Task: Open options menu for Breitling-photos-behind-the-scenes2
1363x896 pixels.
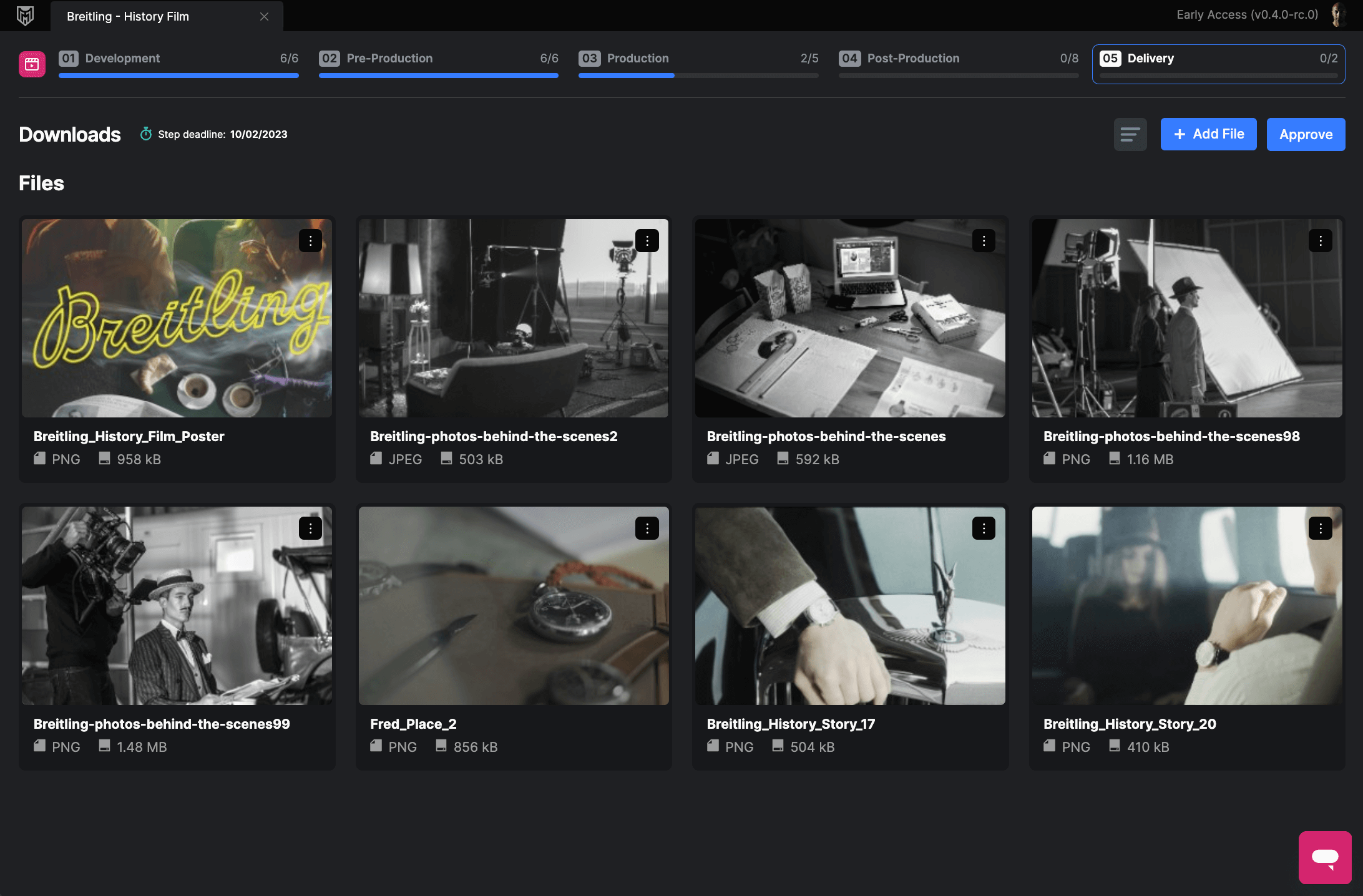Action: (x=647, y=240)
